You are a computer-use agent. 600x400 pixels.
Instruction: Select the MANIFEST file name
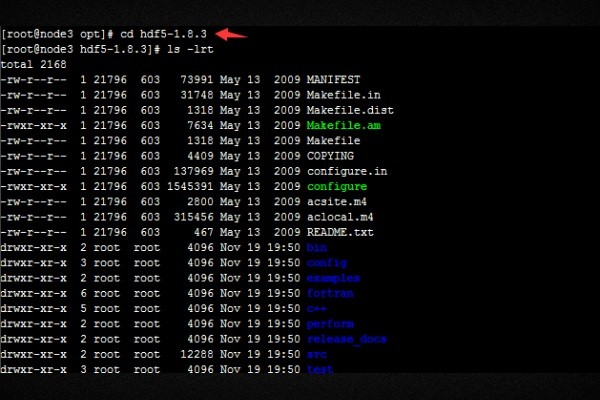coord(333,80)
